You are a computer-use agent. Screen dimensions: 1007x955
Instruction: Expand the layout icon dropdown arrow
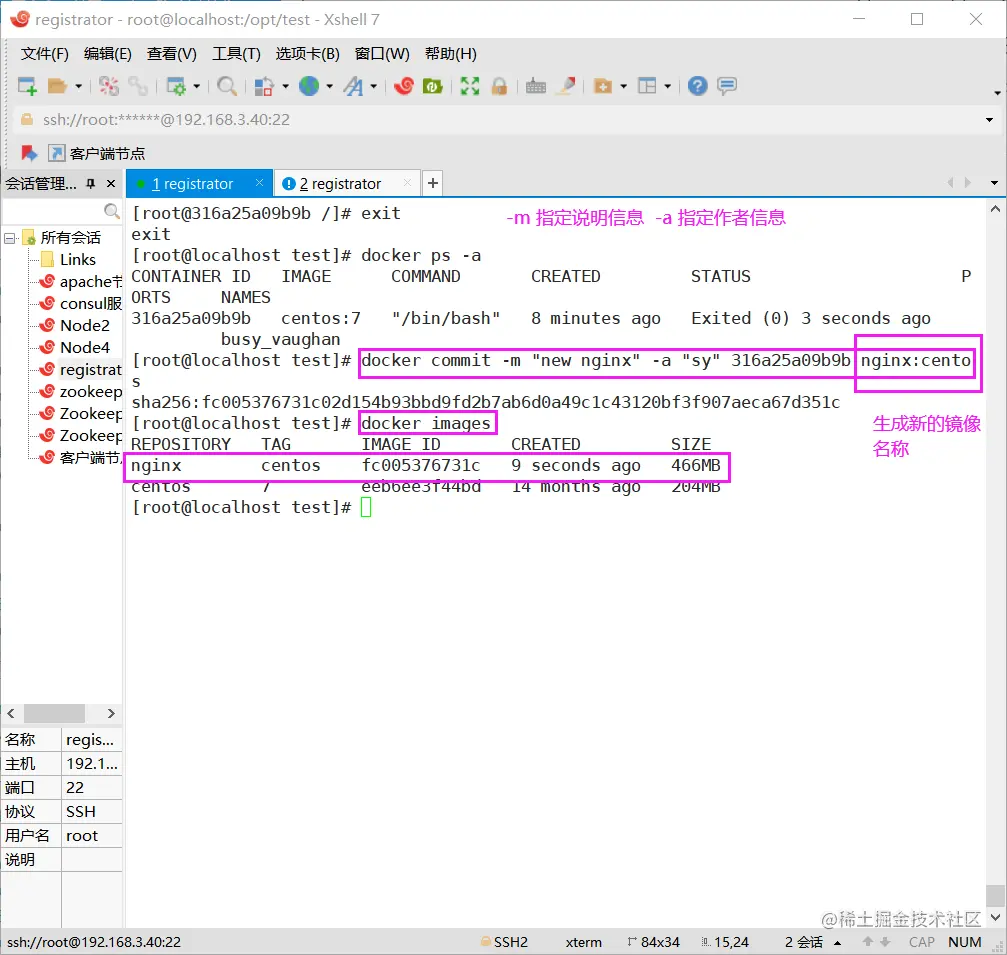(667, 85)
